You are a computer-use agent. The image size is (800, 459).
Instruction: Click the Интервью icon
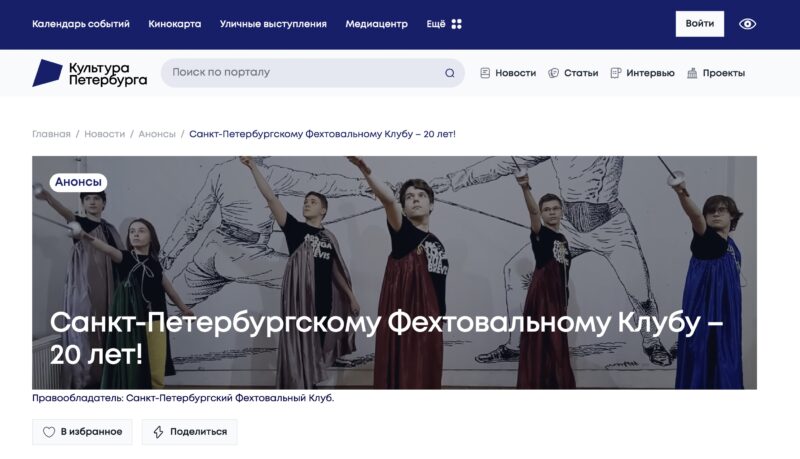(616, 73)
